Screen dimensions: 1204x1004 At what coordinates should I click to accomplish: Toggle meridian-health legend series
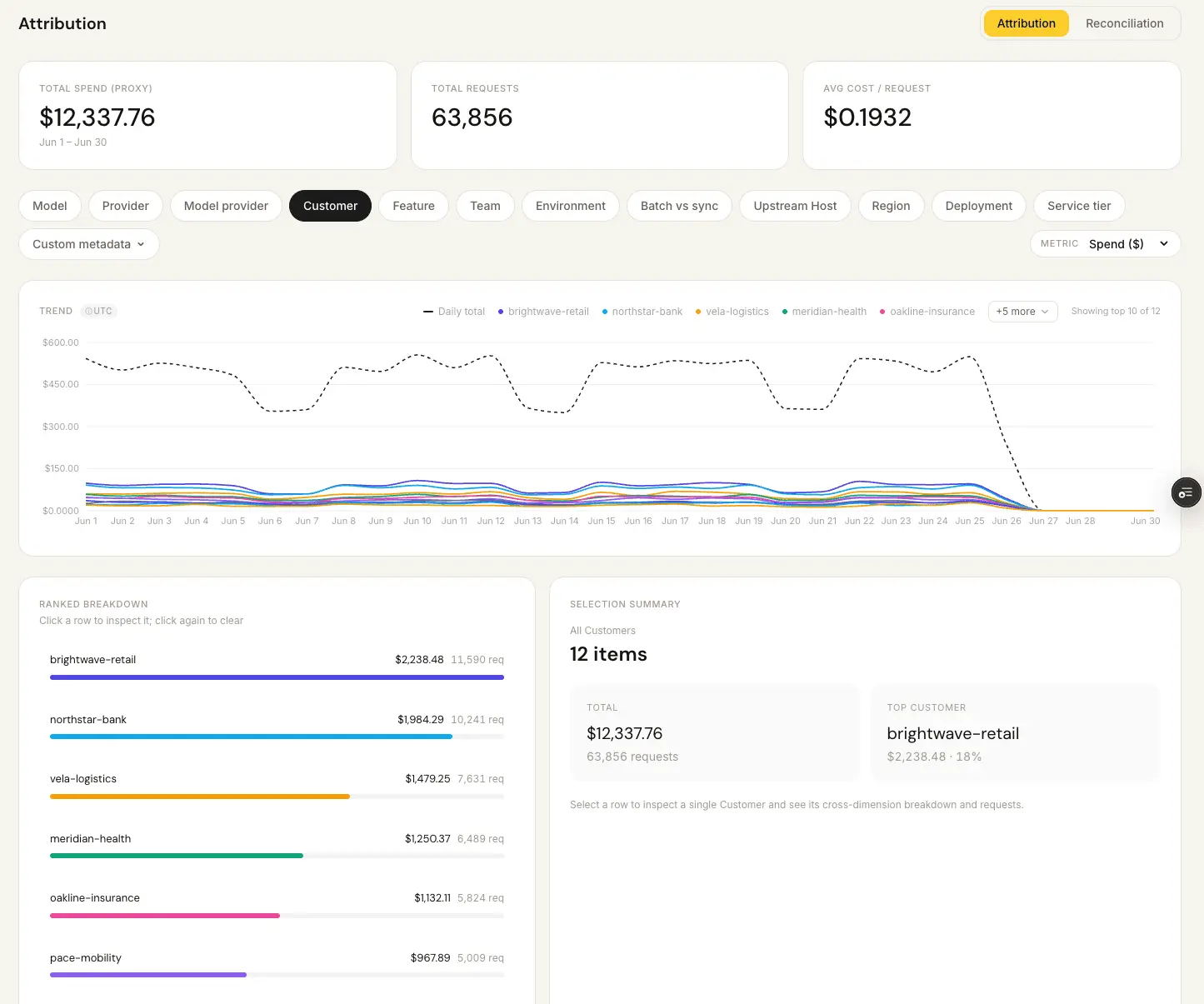click(x=824, y=312)
